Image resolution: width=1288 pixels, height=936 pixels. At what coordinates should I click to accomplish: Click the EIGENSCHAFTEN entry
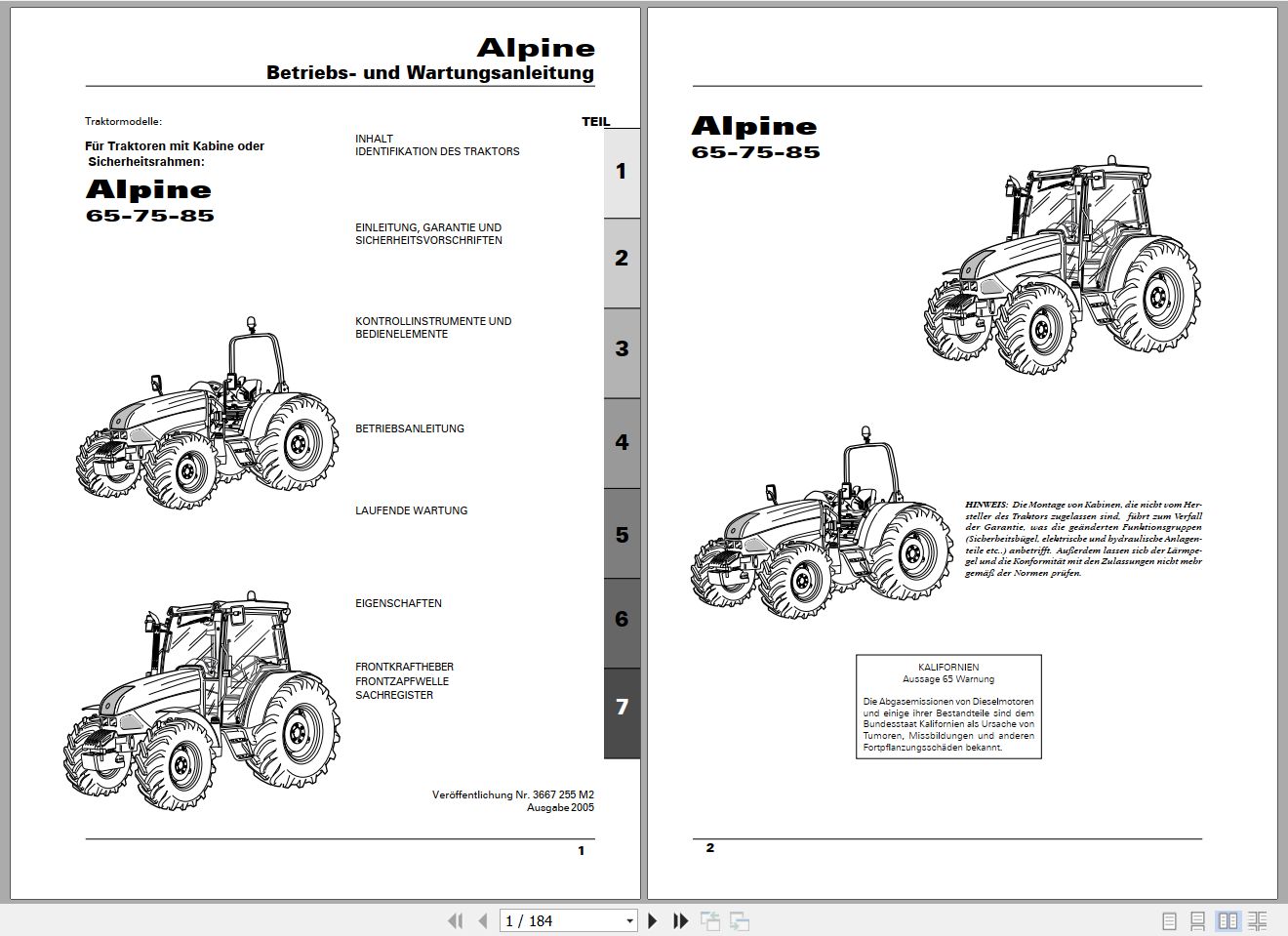coord(398,603)
